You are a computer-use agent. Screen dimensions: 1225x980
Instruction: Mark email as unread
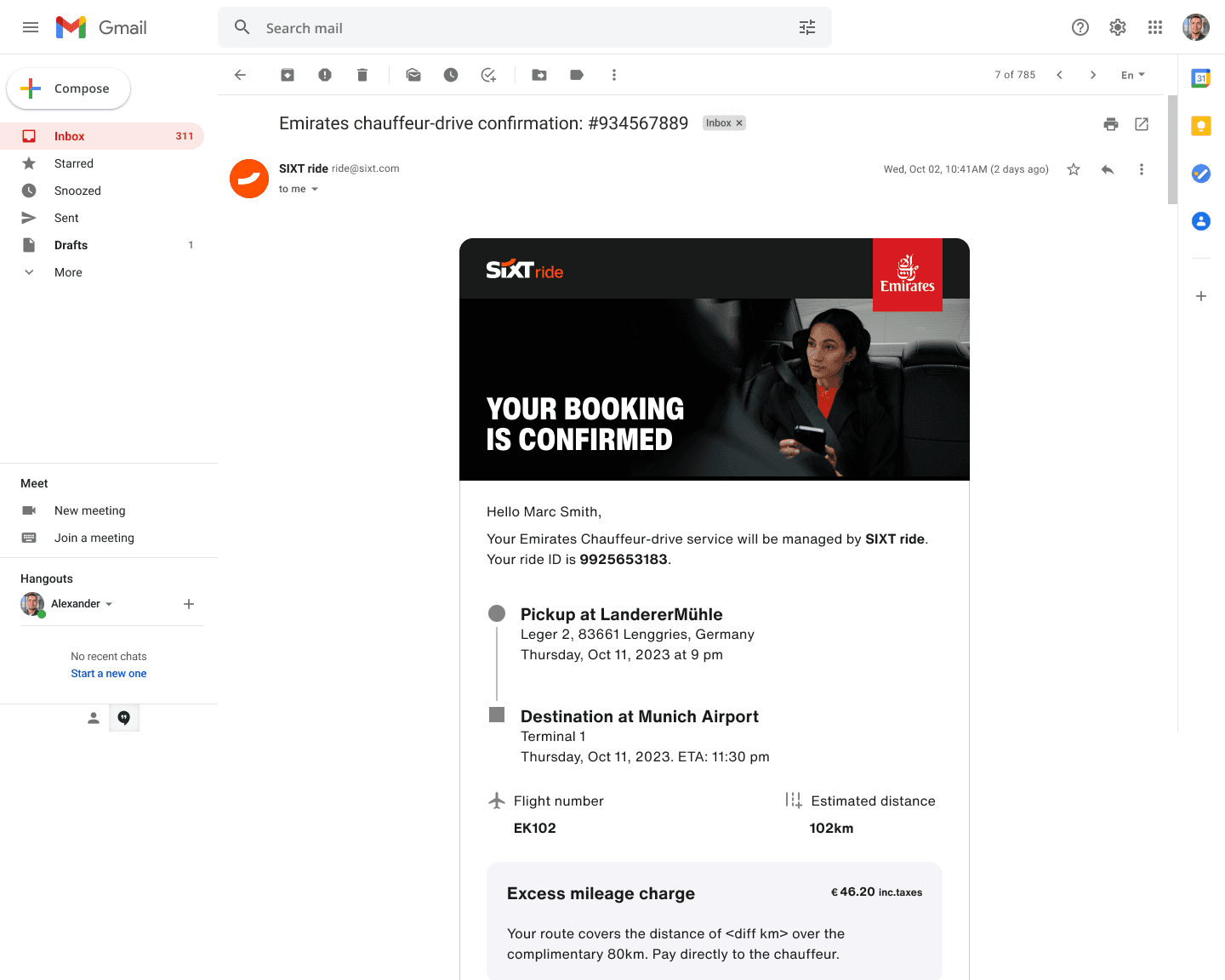[413, 75]
